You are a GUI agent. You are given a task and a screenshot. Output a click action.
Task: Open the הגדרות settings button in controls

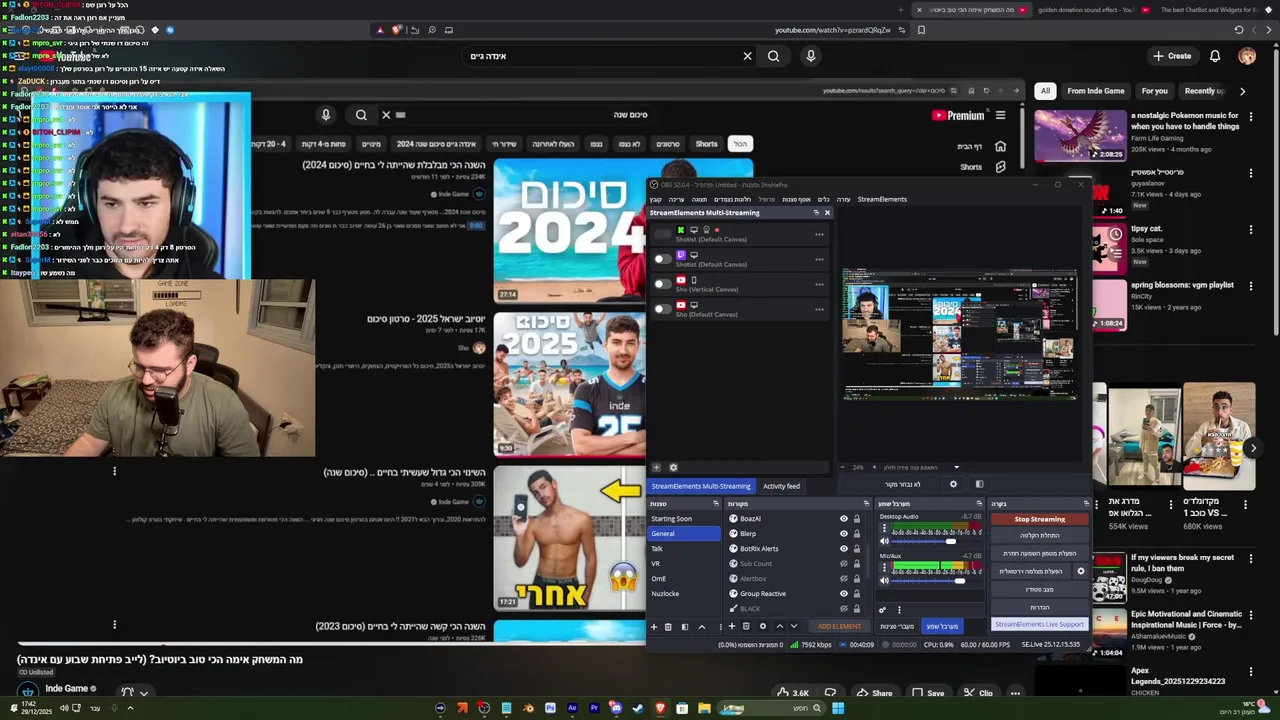(1040, 607)
